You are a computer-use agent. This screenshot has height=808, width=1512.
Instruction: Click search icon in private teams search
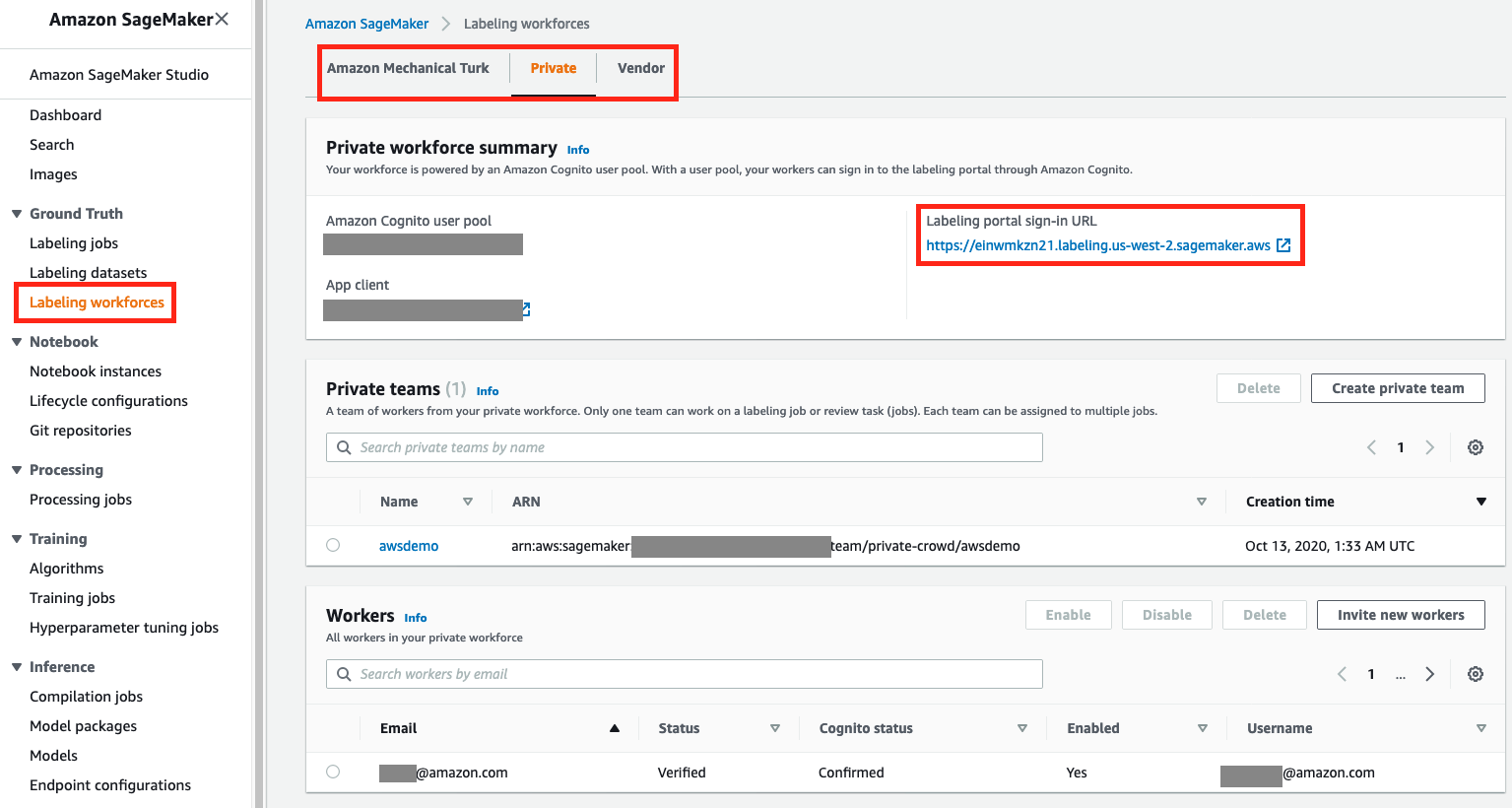(344, 447)
